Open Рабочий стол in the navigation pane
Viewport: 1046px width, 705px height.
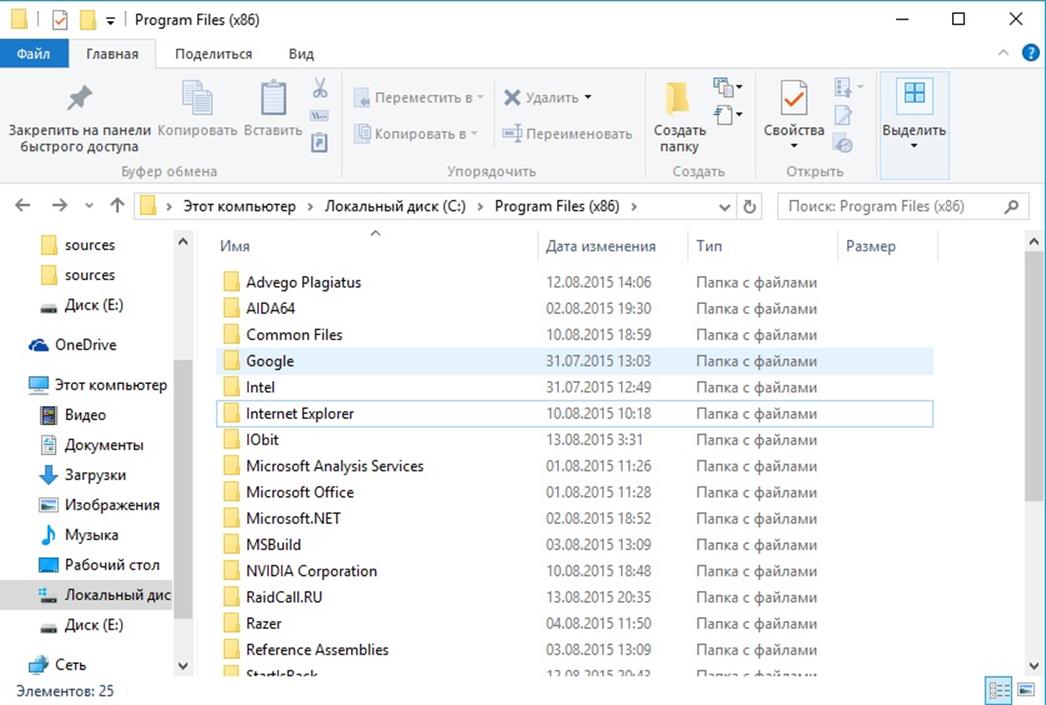click(99, 565)
